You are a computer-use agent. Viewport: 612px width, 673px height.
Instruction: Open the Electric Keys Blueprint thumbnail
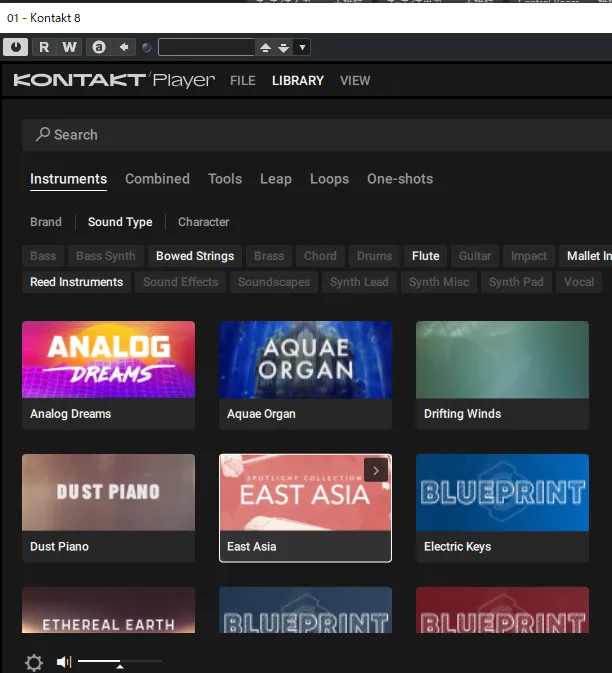pyautogui.click(x=502, y=492)
